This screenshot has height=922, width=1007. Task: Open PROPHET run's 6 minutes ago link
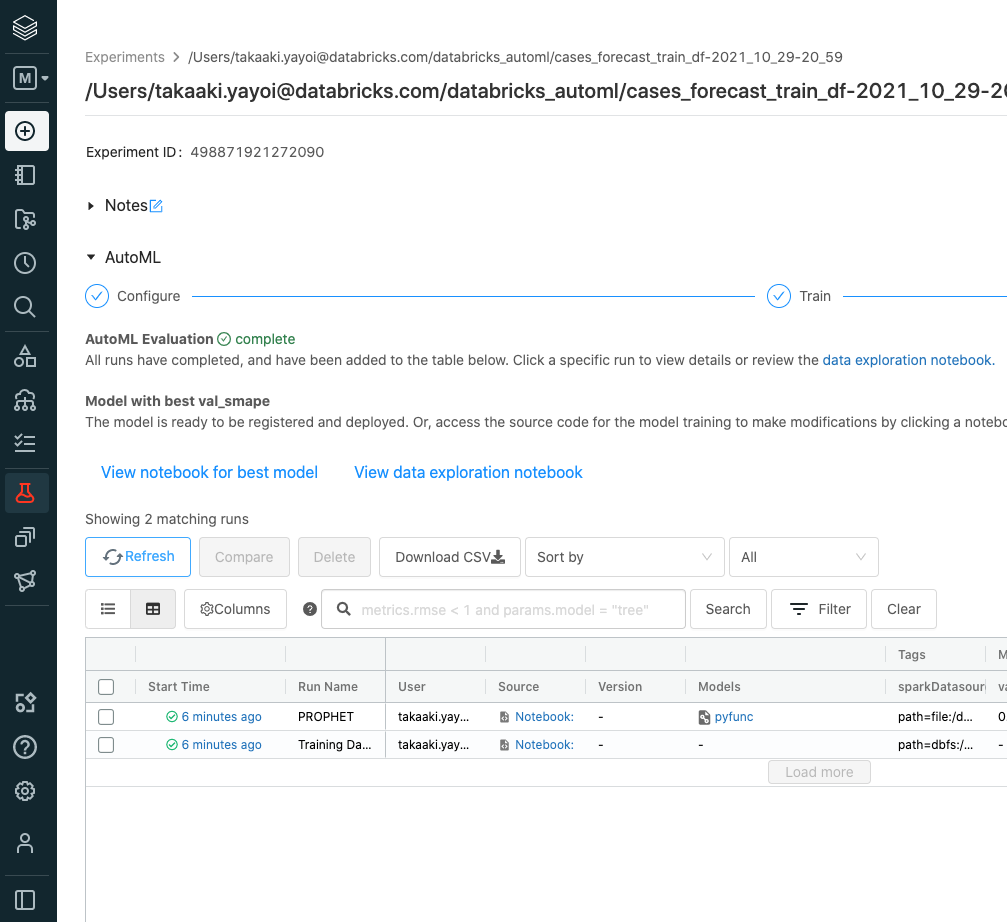point(221,717)
